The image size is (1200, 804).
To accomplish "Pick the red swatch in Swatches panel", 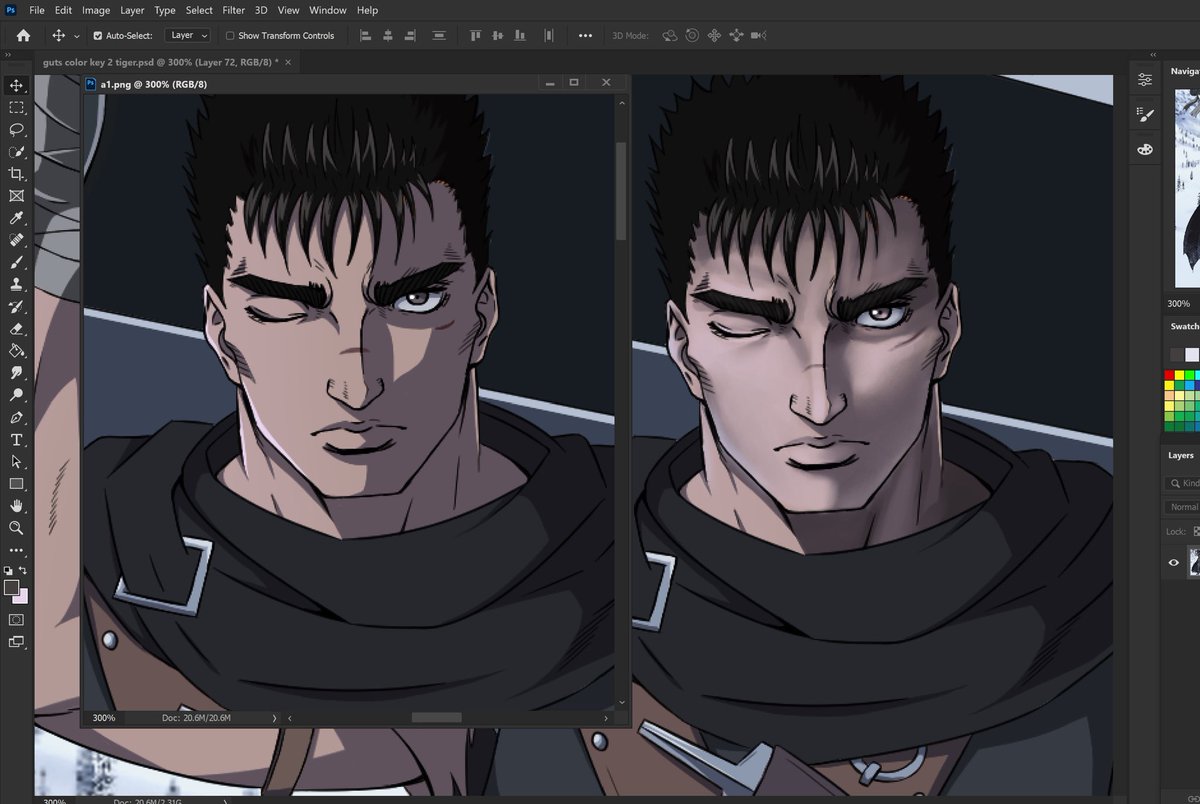I will click(1169, 375).
